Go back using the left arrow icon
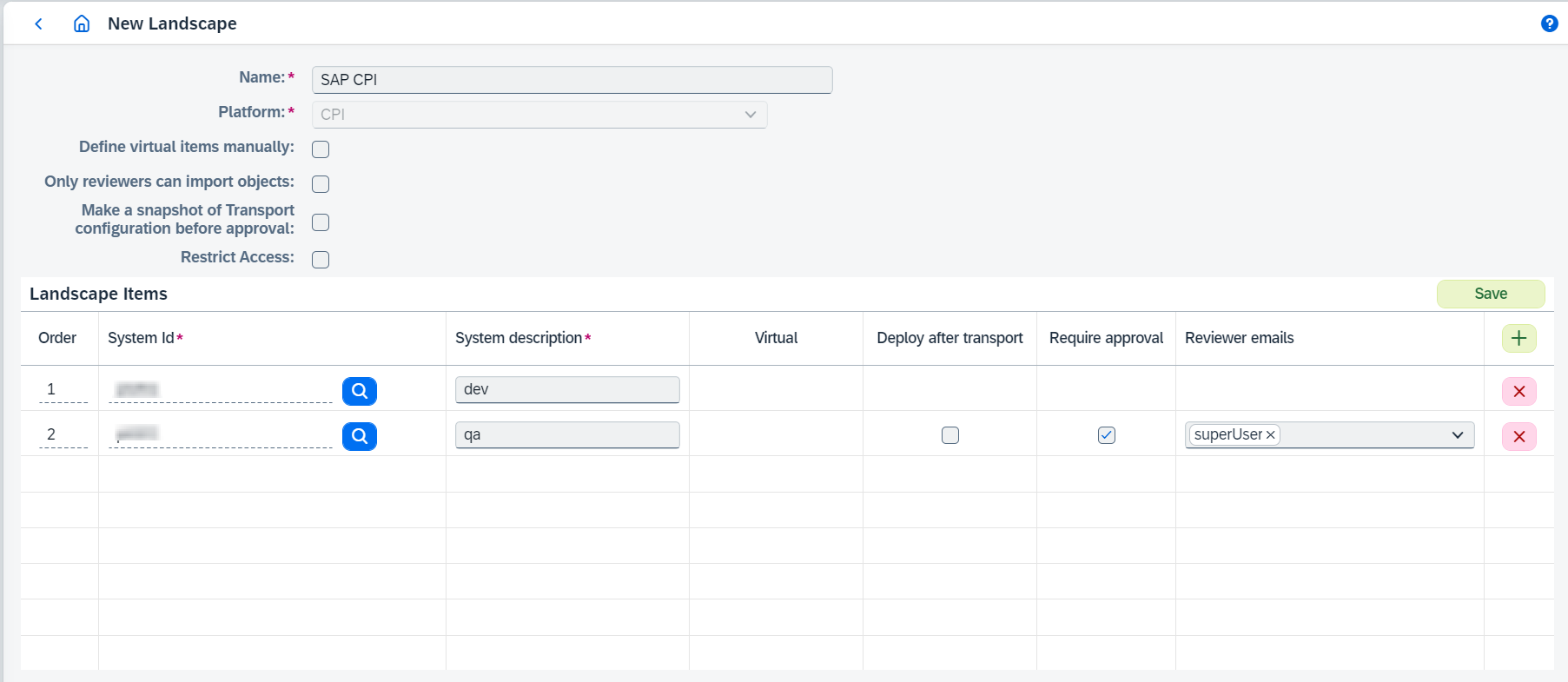The height and width of the screenshot is (682, 1568). point(38,23)
